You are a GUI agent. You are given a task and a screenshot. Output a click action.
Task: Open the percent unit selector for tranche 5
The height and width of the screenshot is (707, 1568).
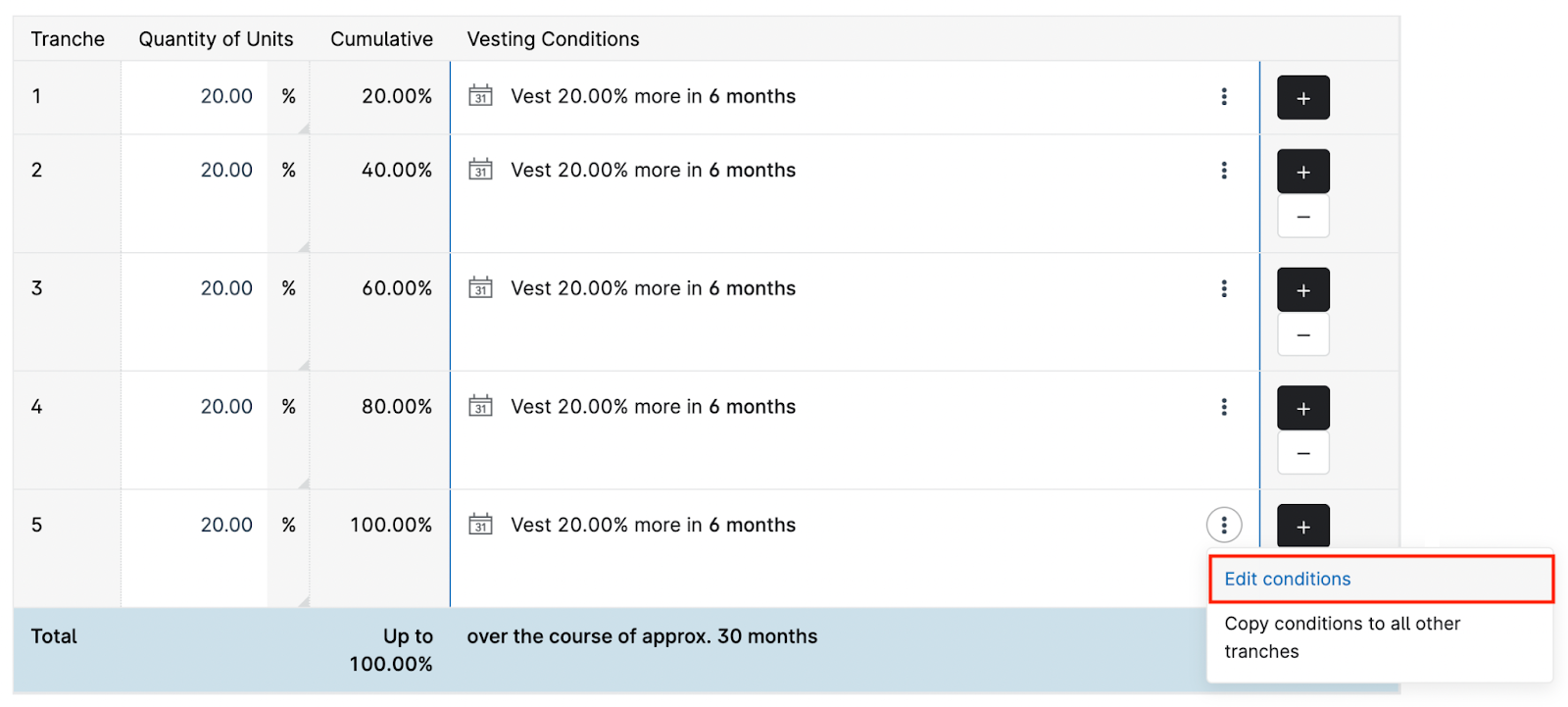288,525
